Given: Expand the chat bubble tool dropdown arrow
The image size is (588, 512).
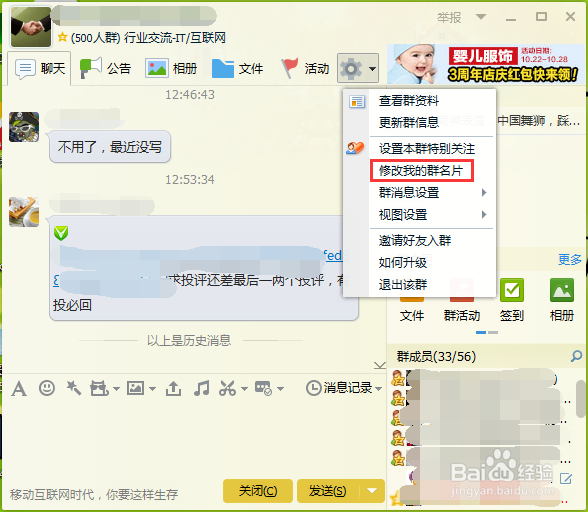Looking at the screenshot, I should (280, 389).
